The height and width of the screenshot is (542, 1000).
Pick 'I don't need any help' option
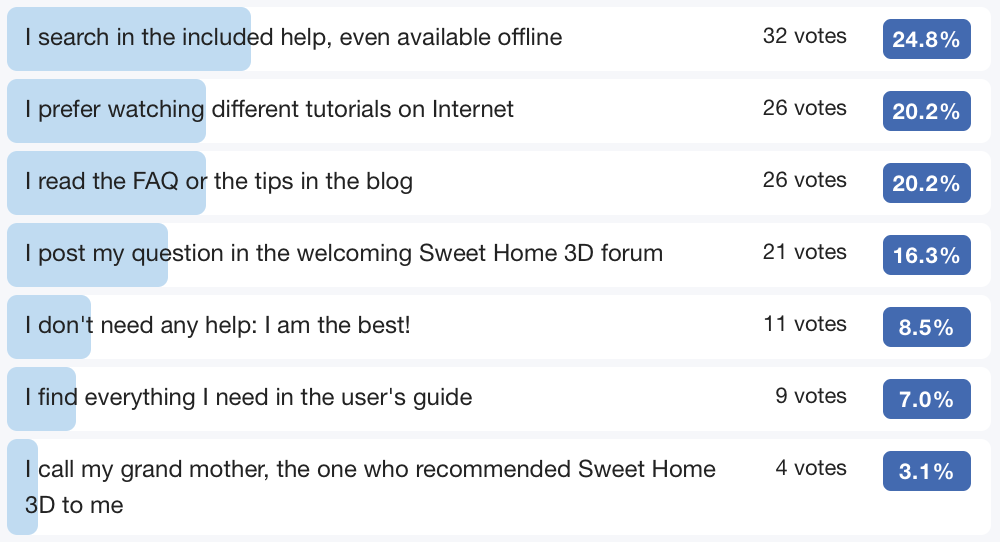[x=217, y=325]
